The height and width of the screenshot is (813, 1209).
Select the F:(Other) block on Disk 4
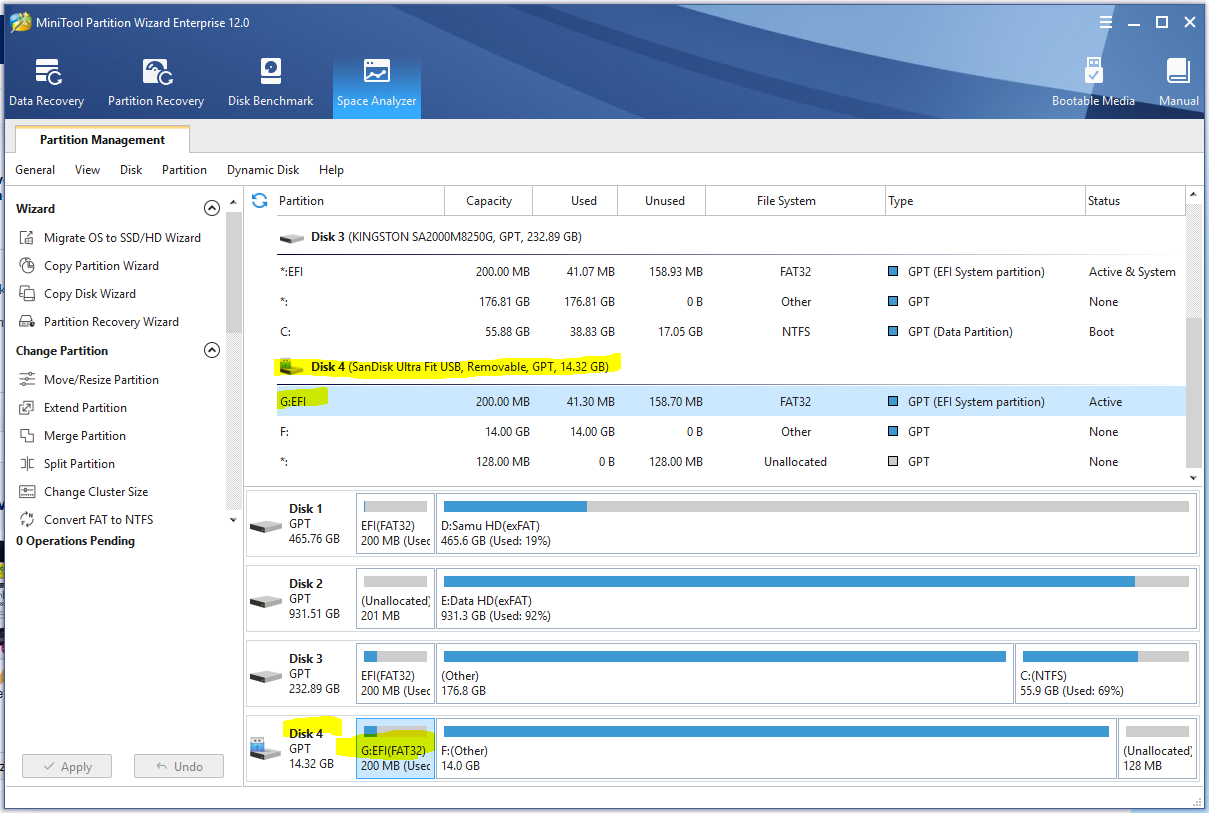pyautogui.click(x=776, y=748)
